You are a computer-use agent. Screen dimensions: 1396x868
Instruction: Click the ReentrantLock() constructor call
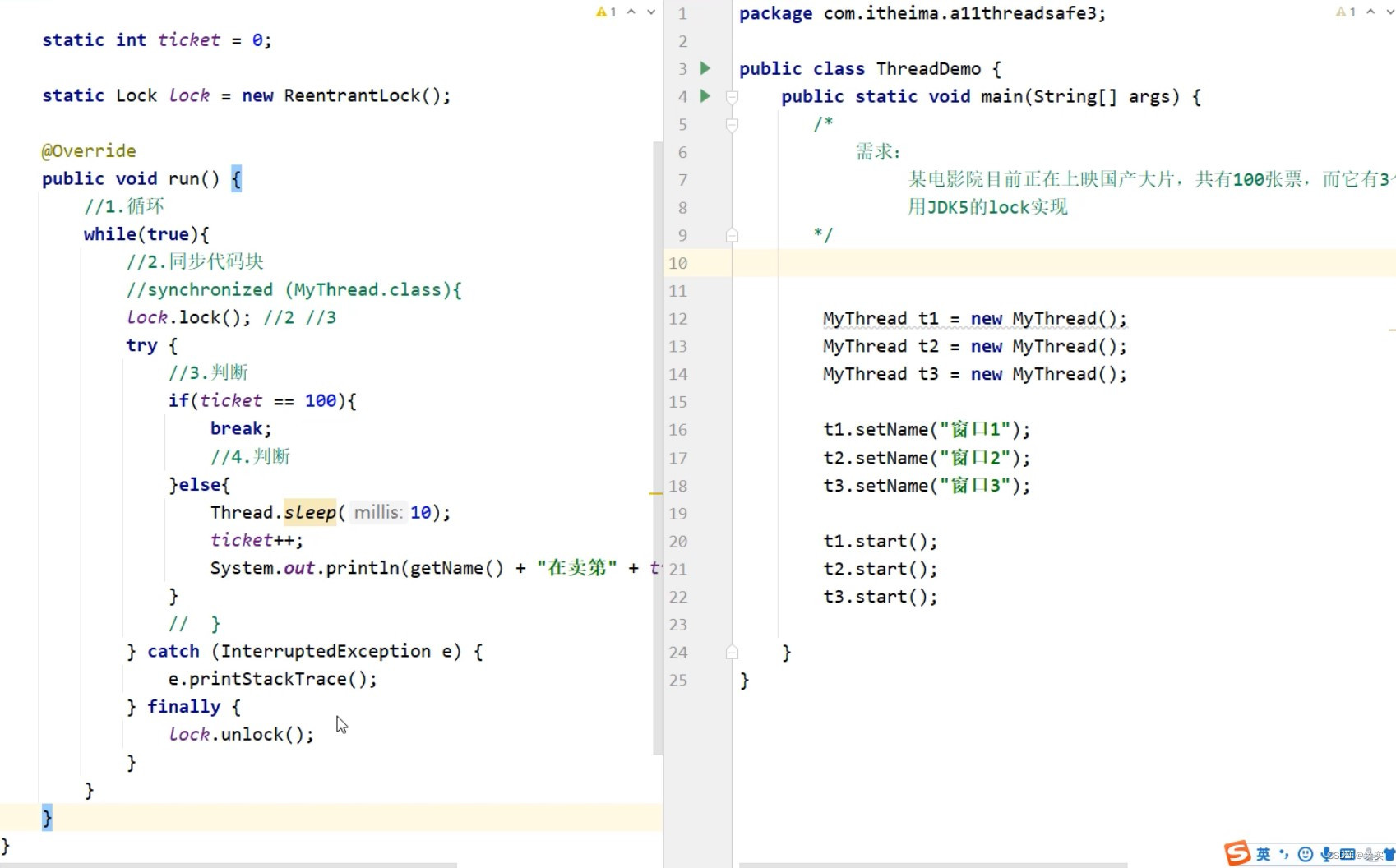coord(367,96)
